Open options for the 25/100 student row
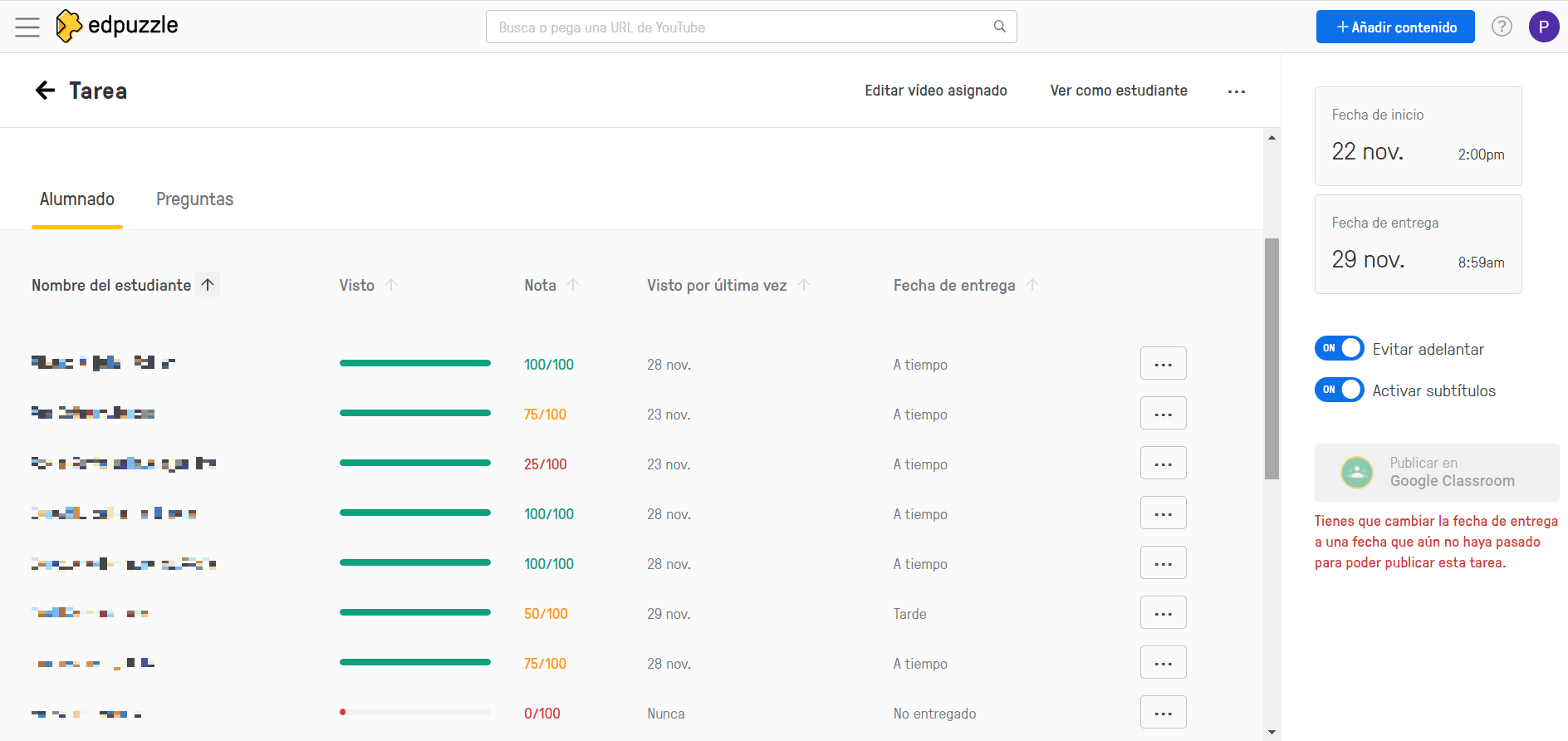The width and height of the screenshot is (1568, 741). tap(1164, 464)
